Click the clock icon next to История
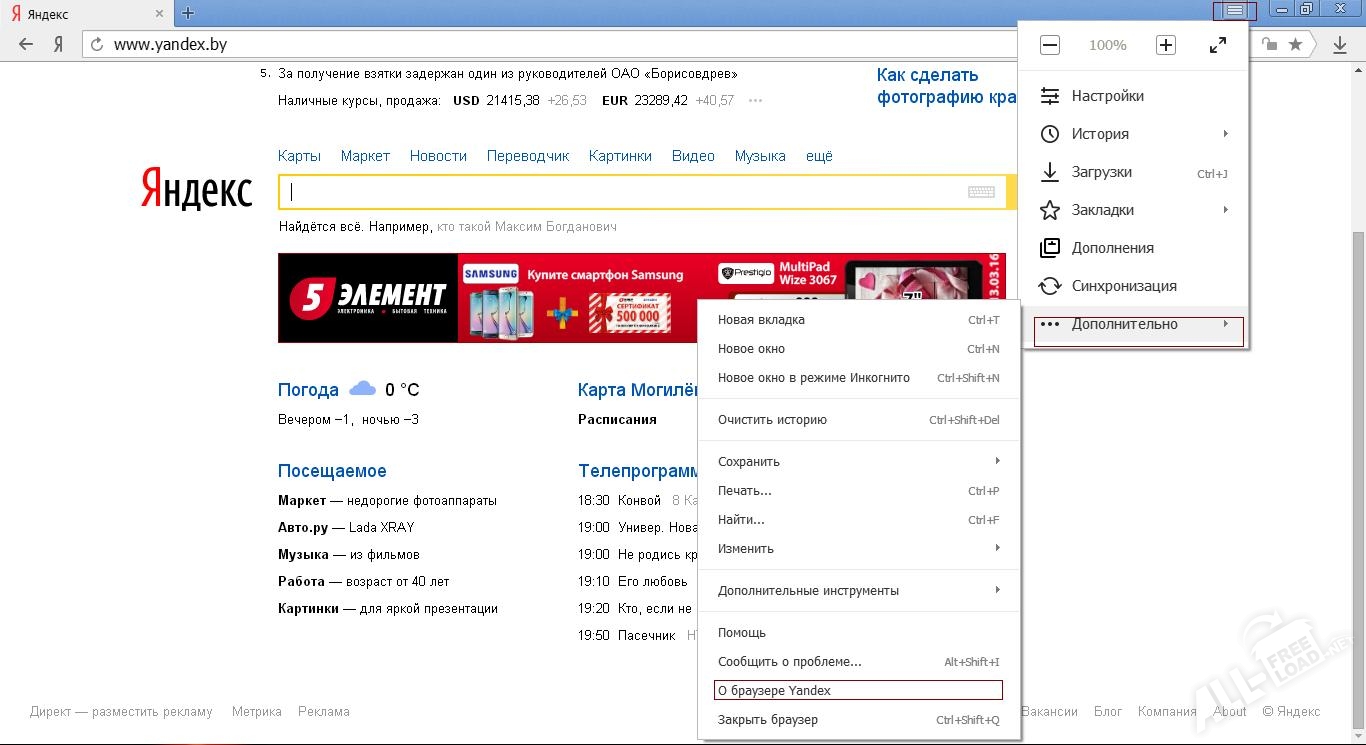The image size is (1366, 745). pyautogui.click(x=1050, y=133)
